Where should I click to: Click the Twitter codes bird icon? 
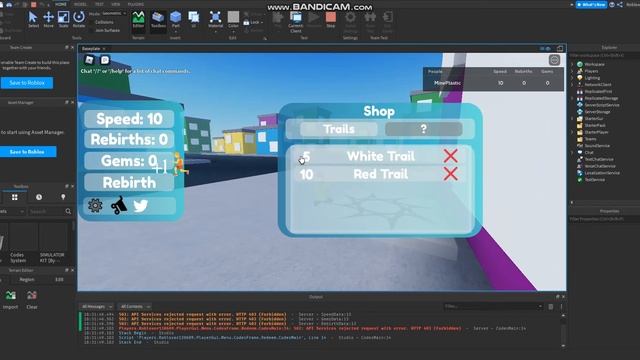[141, 205]
